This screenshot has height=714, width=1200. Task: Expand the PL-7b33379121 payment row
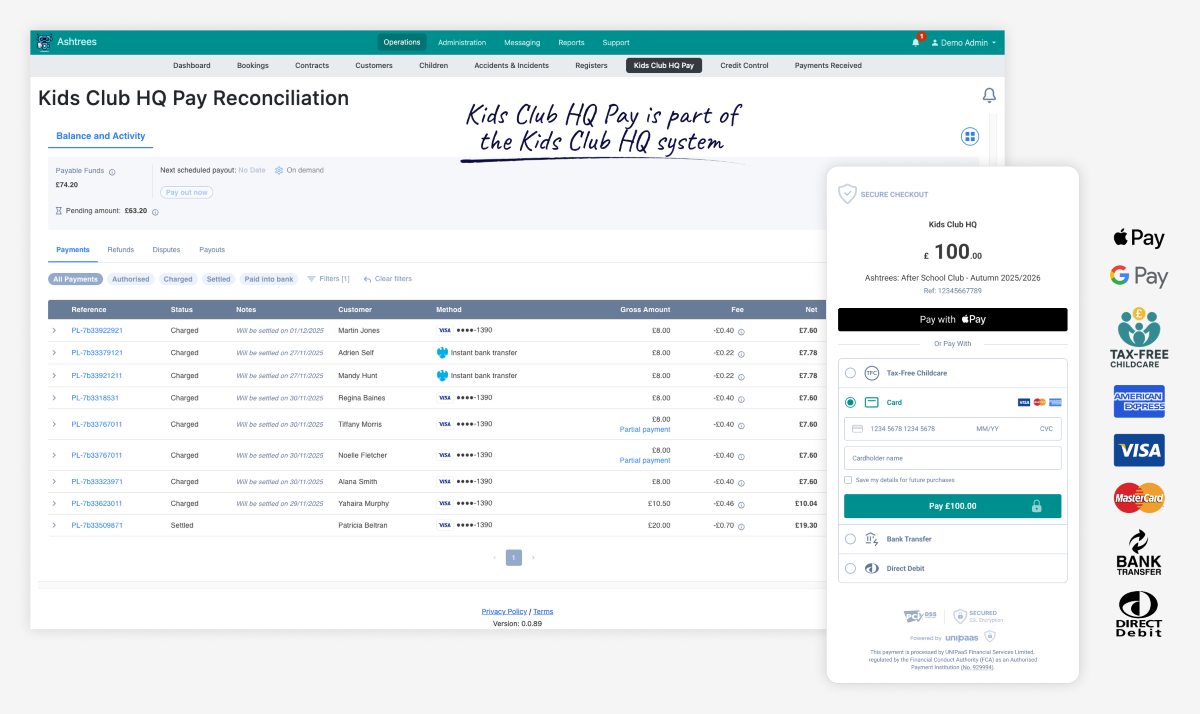[54, 352]
